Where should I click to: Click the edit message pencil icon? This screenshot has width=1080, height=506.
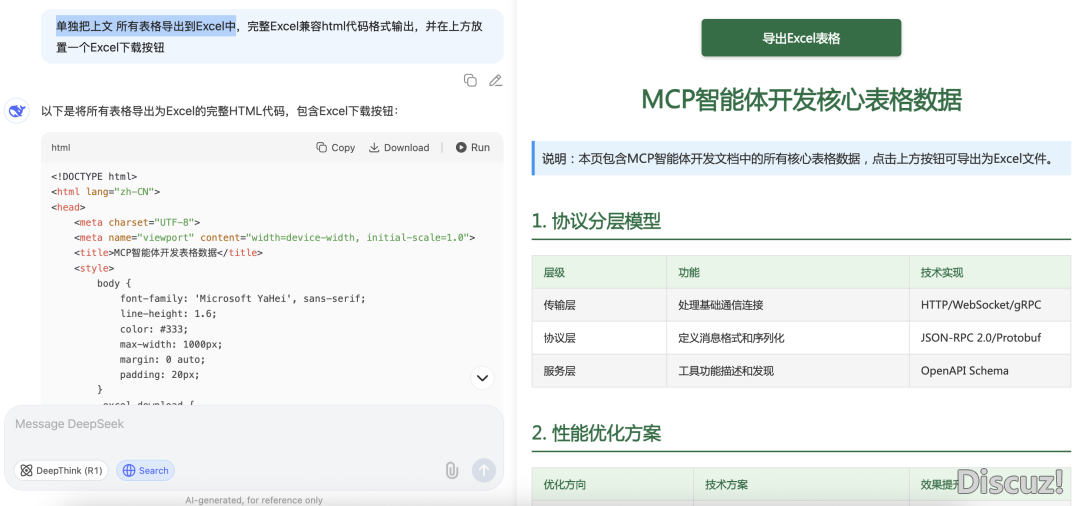click(x=495, y=81)
